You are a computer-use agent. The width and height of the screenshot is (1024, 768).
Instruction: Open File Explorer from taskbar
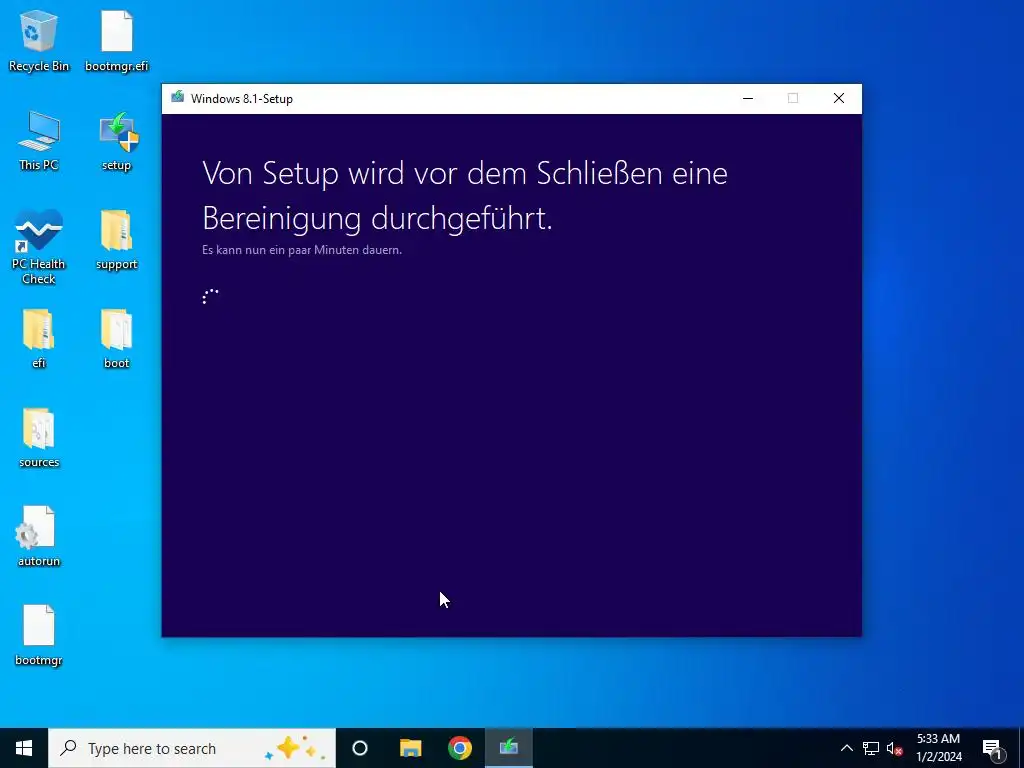[x=410, y=748]
